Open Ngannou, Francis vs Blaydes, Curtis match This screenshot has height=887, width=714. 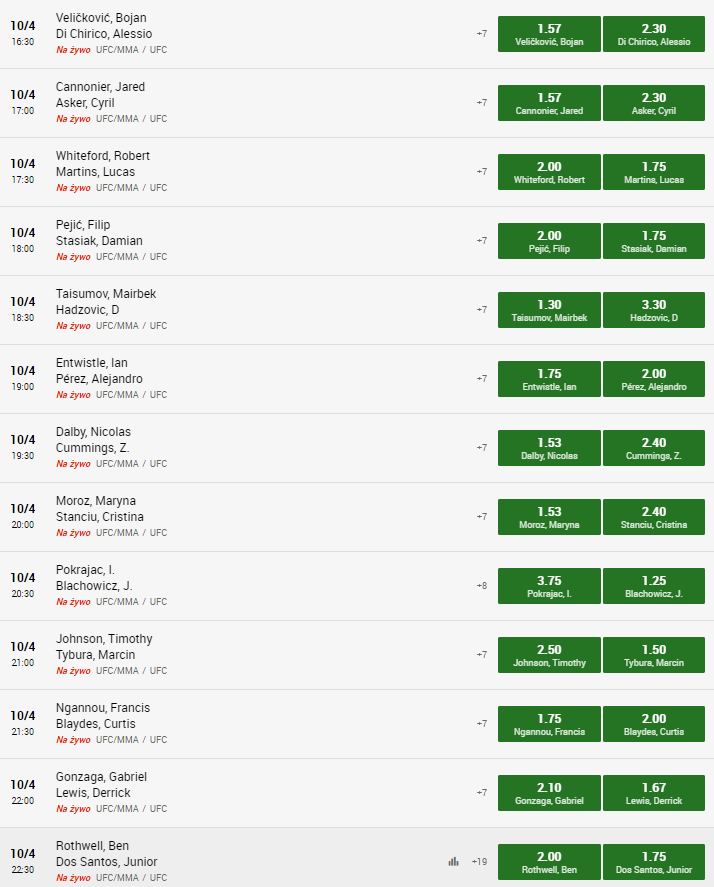click(x=103, y=716)
